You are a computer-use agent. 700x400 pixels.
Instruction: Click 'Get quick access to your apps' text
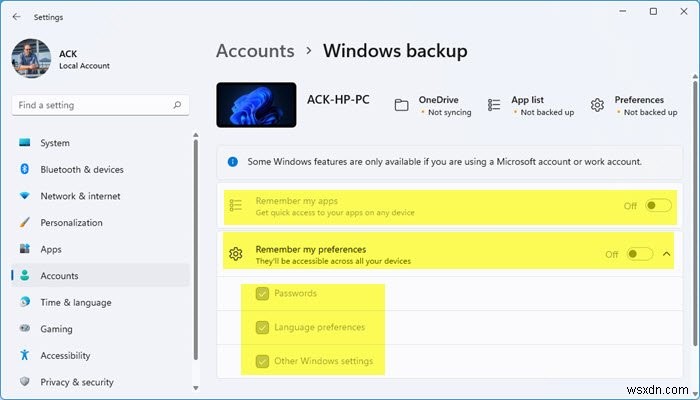point(335,212)
